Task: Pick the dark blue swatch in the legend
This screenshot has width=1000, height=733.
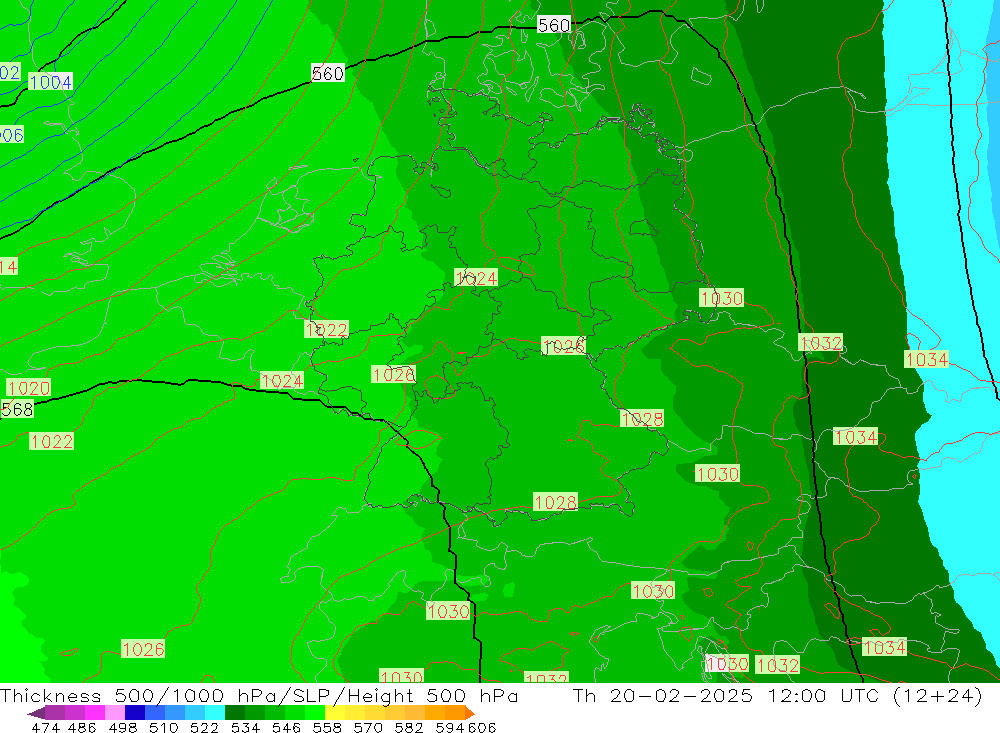Action: click(x=135, y=713)
